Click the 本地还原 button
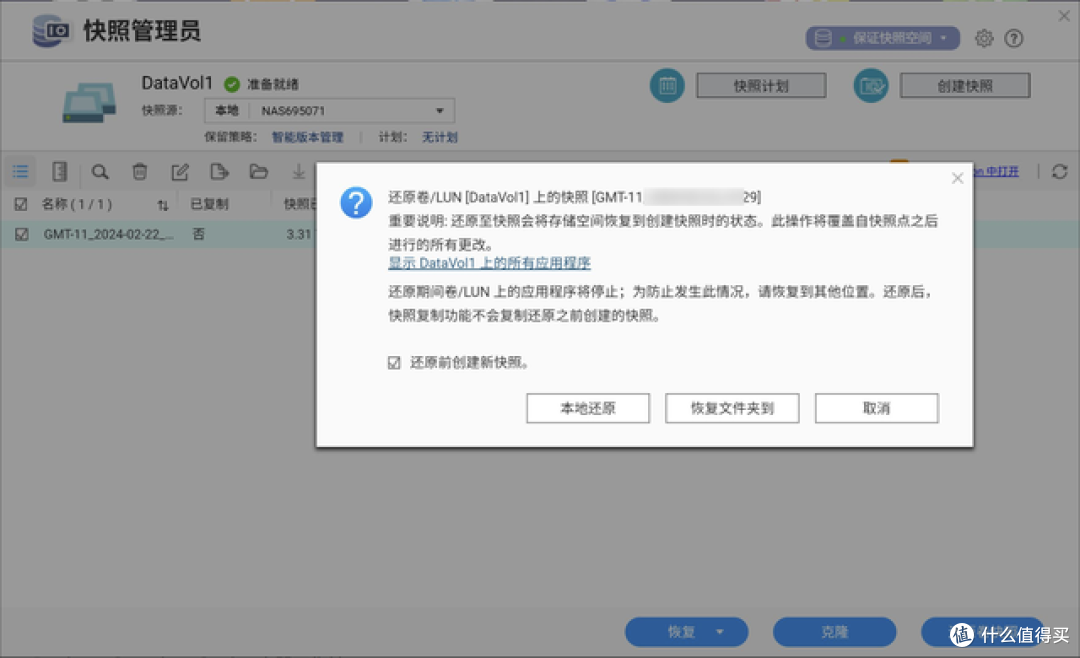Screen dimensions: 1080x658 click(588, 409)
